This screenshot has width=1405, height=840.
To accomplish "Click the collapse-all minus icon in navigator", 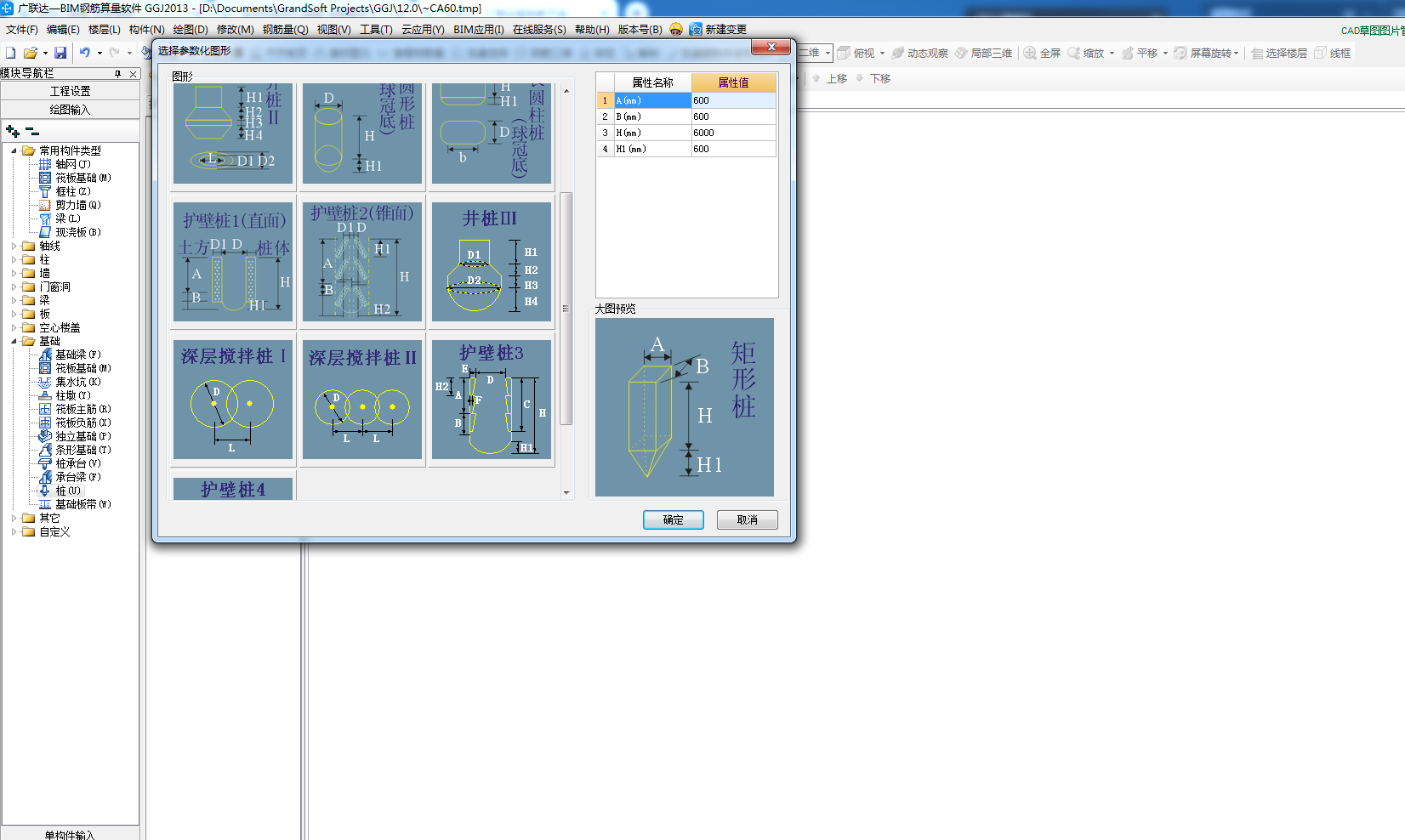I will pos(32,131).
